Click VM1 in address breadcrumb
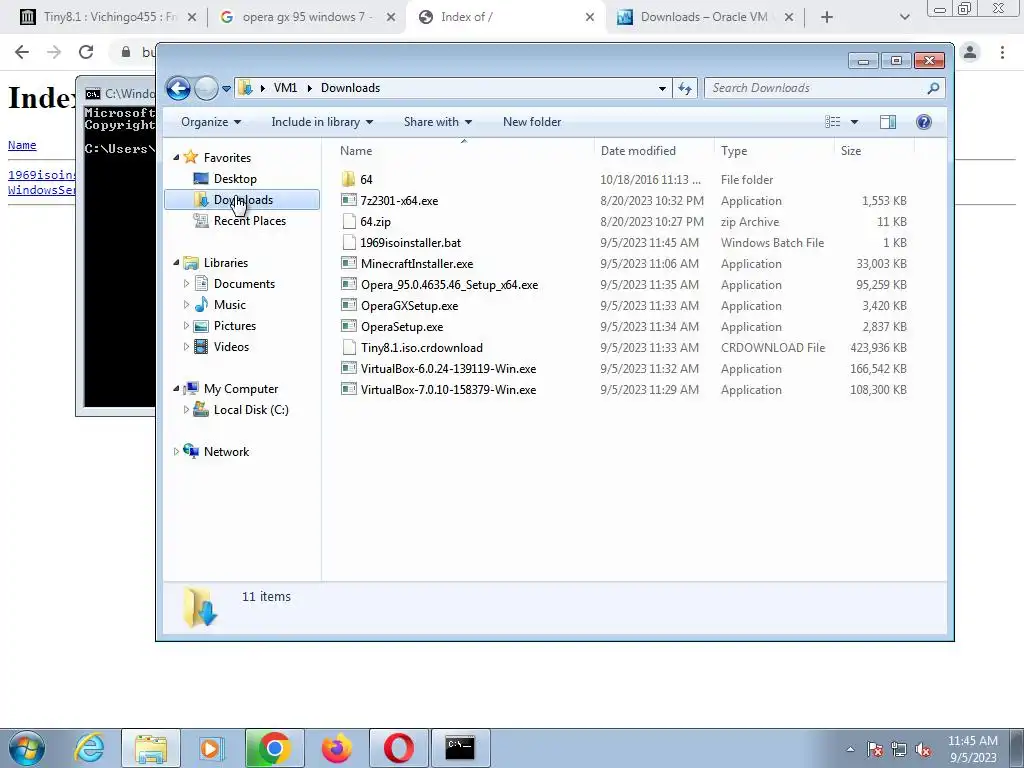The width and height of the screenshot is (1024, 768). (x=285, y=88)
